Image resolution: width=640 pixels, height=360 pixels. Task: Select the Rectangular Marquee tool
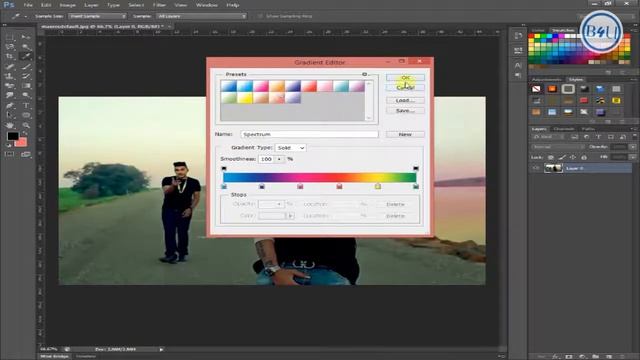pyautogui.click(x=10, y=37)
